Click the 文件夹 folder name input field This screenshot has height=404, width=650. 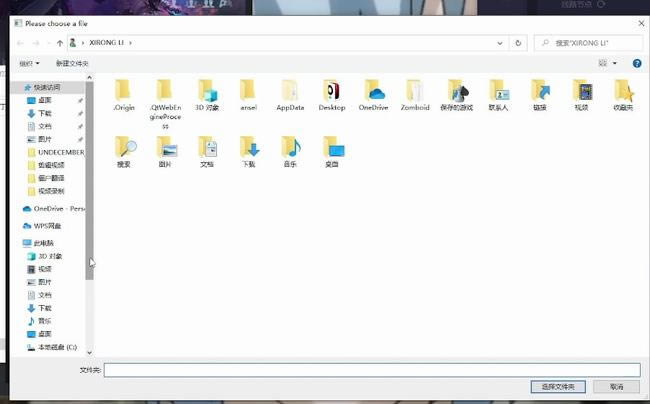pos(370,369)
